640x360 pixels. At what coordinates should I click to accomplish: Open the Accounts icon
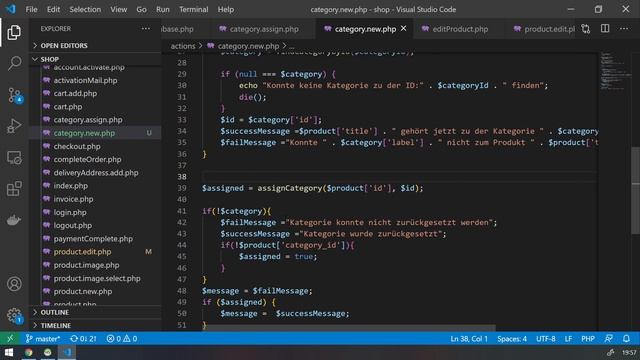coord(14,284)
